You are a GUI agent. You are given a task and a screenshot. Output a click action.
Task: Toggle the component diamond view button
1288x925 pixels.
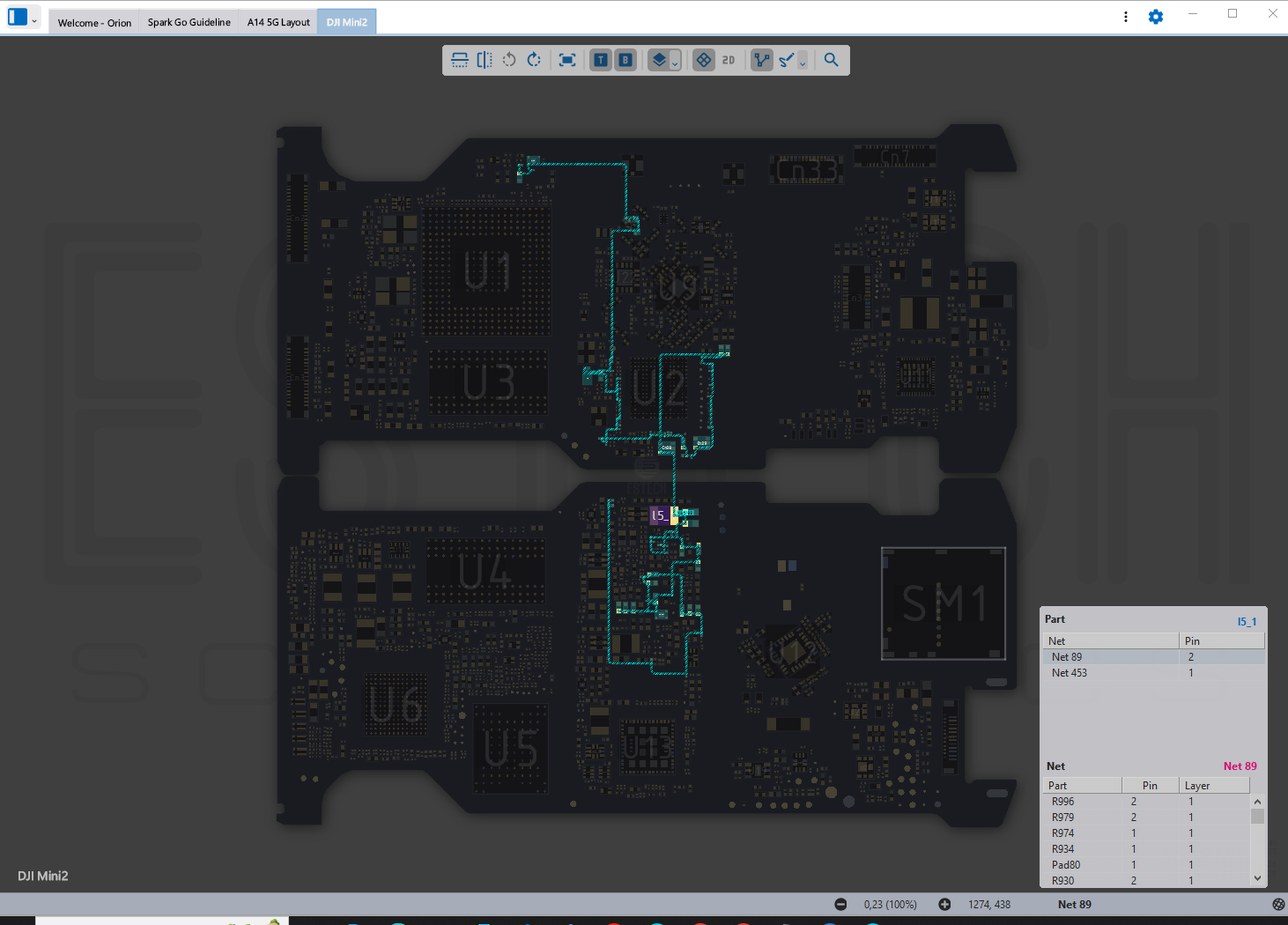(703, 60)
